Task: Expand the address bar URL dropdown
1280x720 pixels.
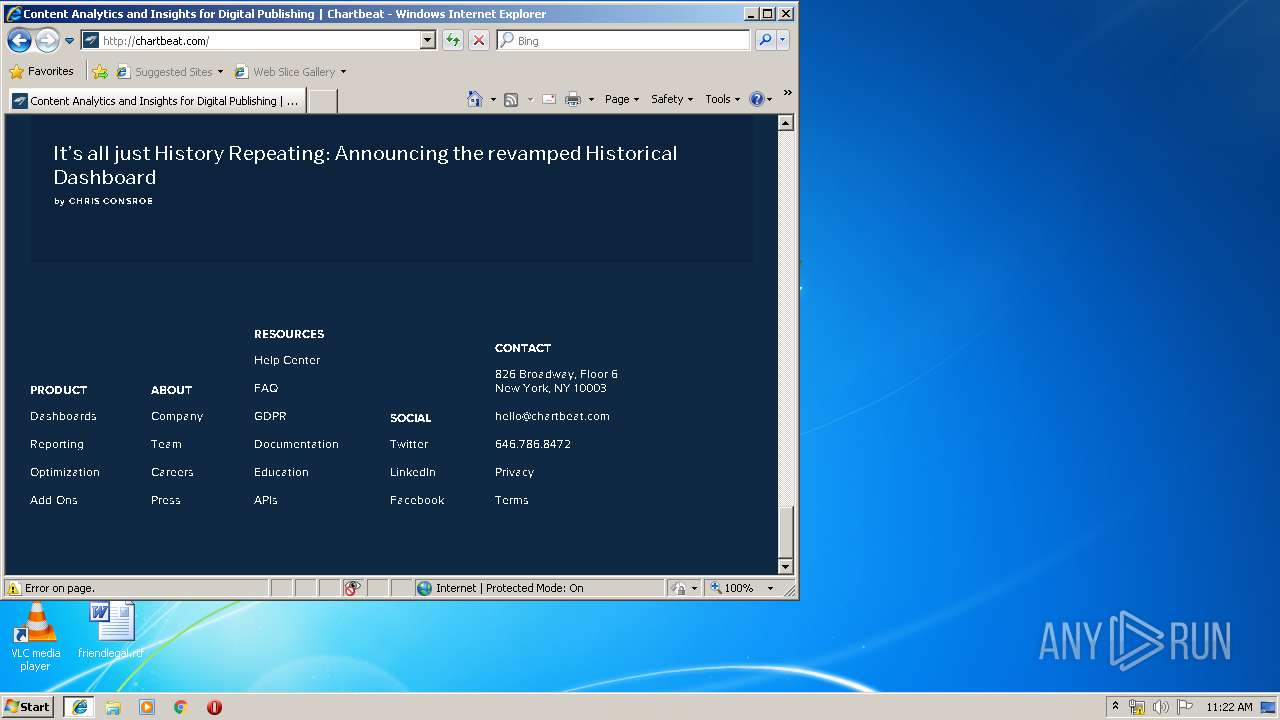Action: [428, 41]
